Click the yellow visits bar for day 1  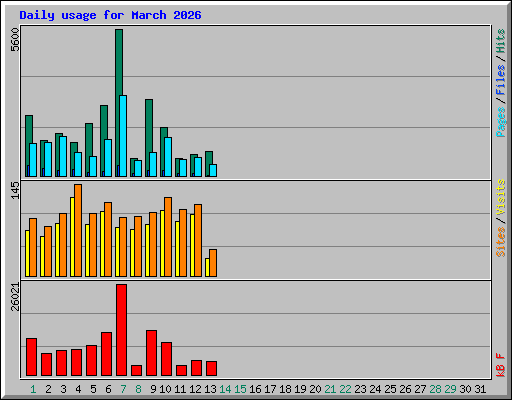click(27, 253)
